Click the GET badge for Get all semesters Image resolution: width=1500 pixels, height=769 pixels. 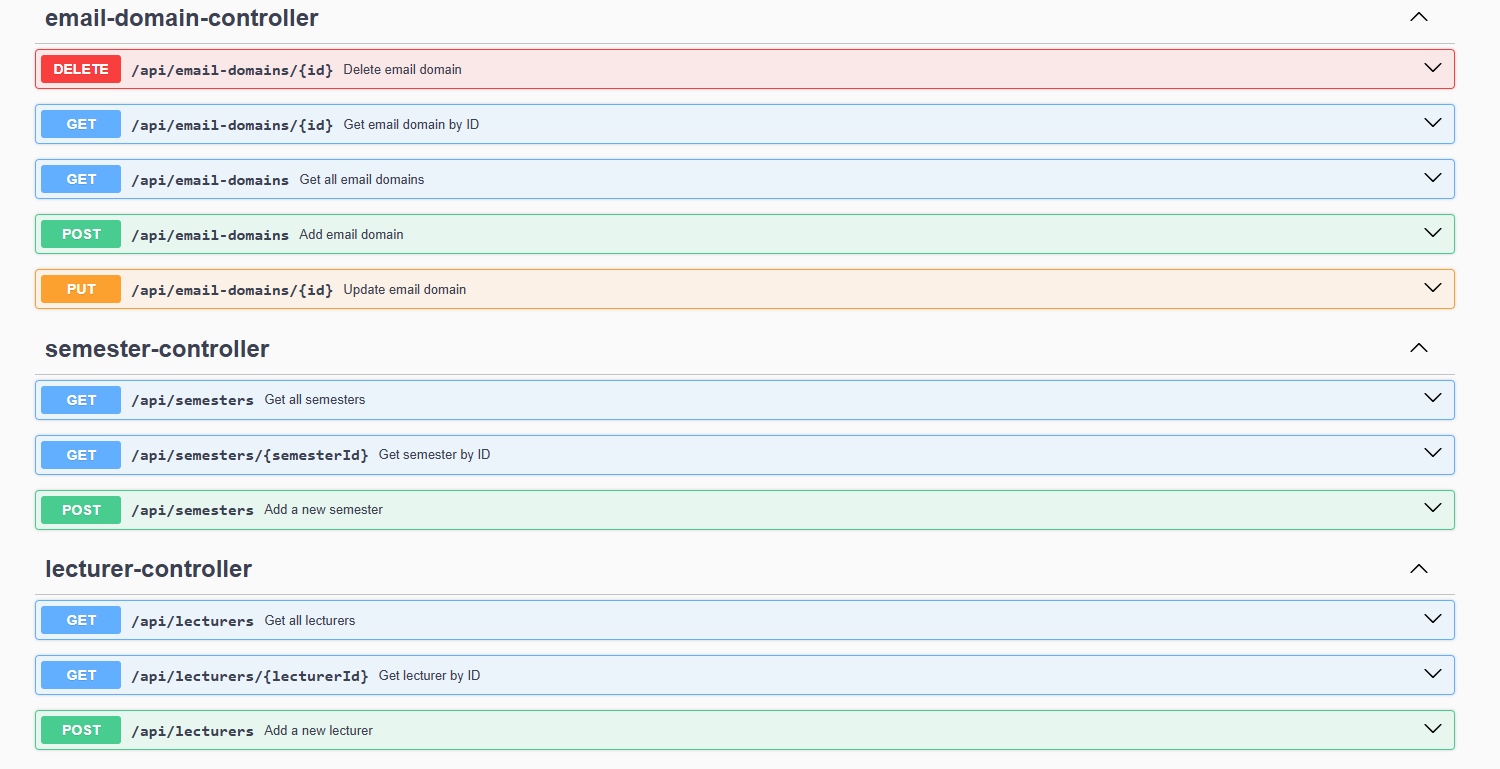(x=81, y=400)
